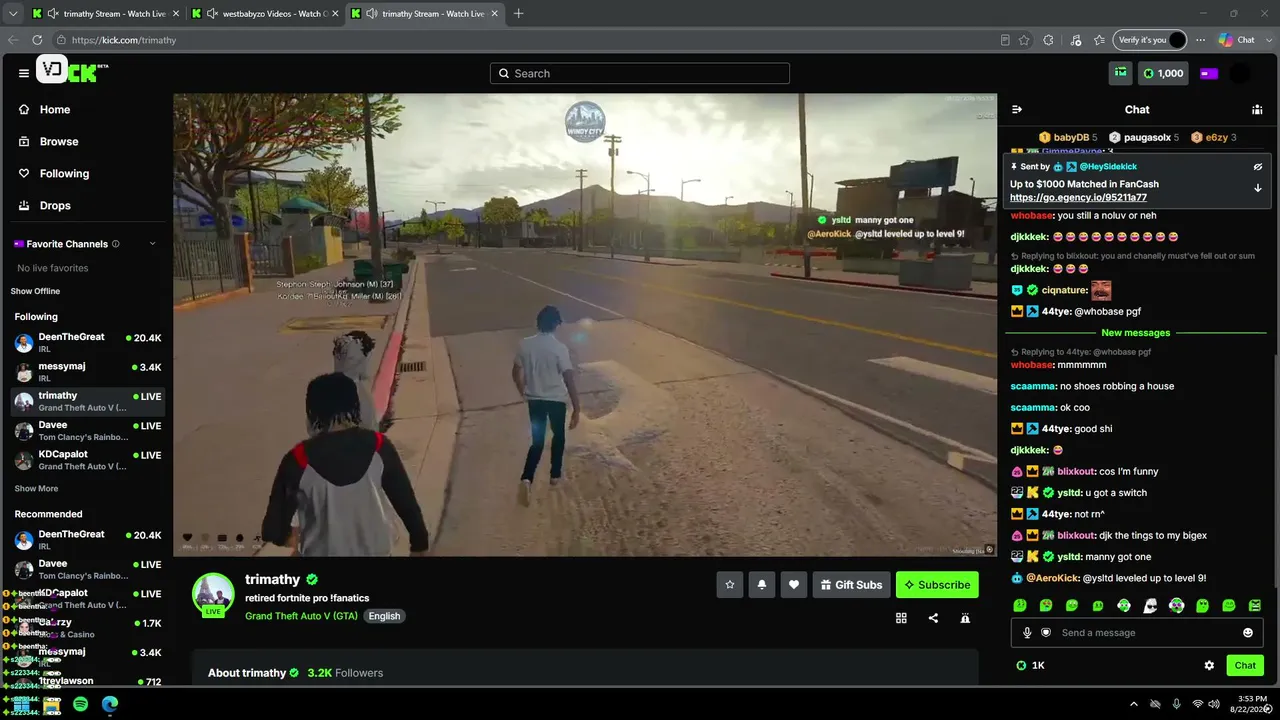Click the Gift Subs button

click(851, 585)
